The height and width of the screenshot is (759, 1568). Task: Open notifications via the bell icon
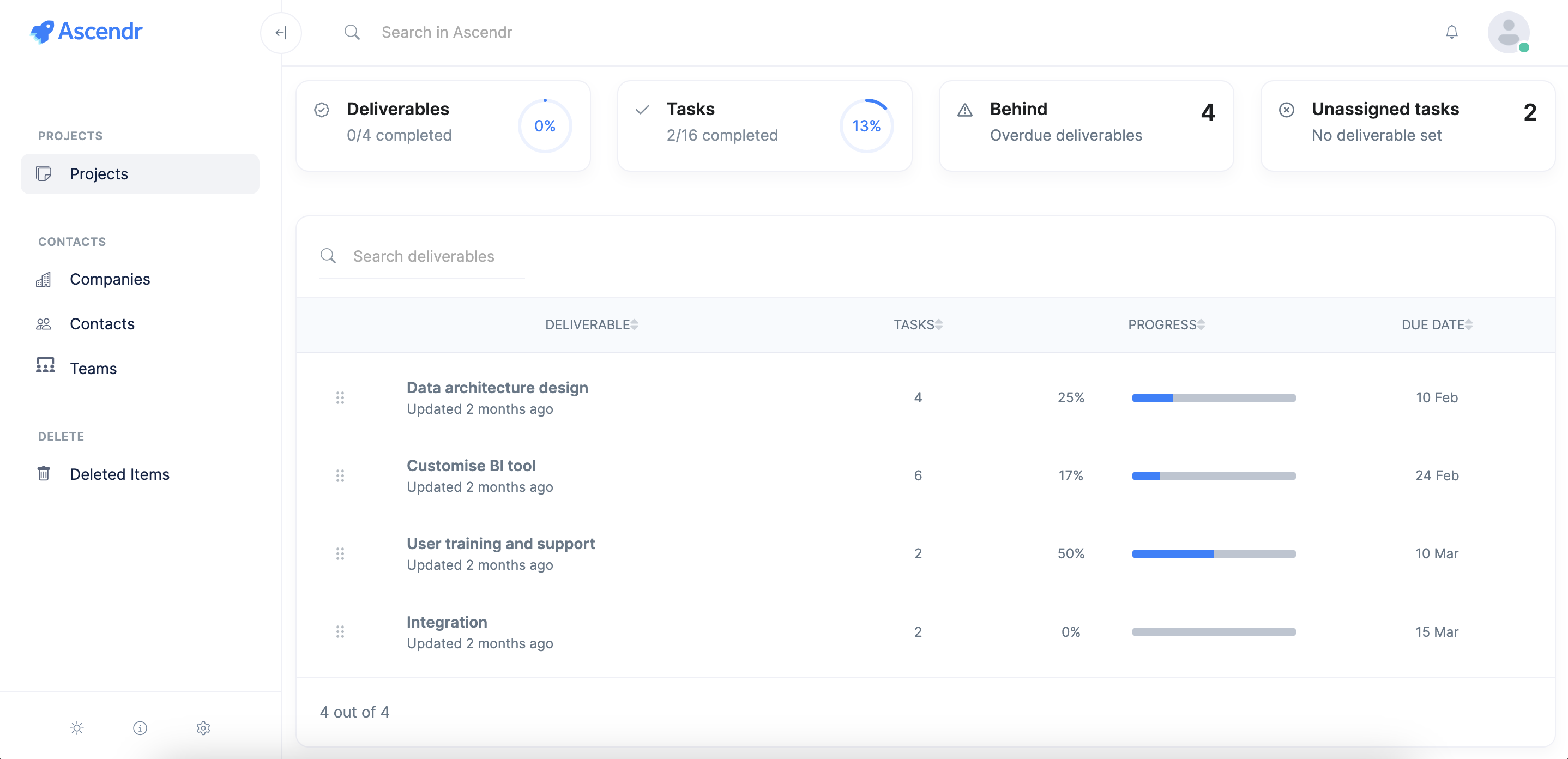(x=1452, y=32)
